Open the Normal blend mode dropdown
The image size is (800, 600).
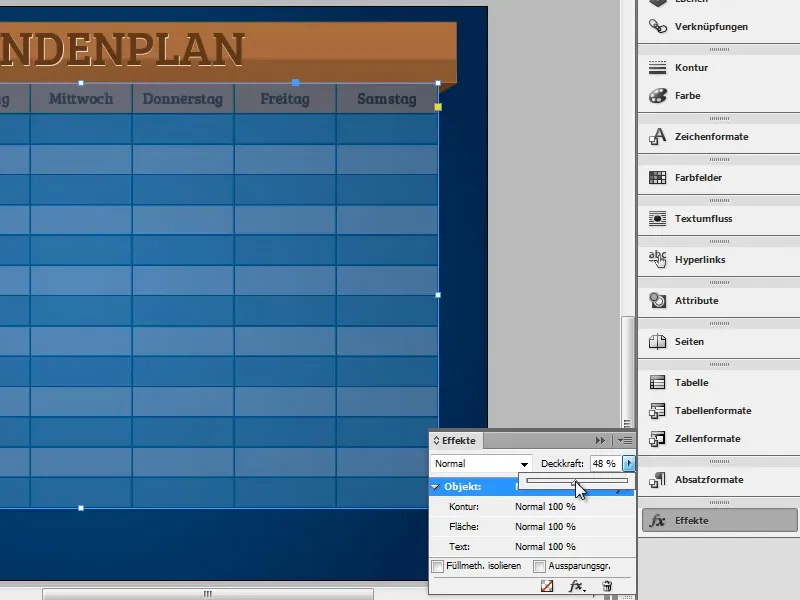481,464
